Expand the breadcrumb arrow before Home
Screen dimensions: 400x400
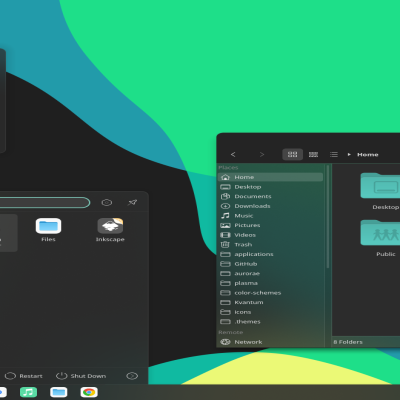(x=349, y=154)
